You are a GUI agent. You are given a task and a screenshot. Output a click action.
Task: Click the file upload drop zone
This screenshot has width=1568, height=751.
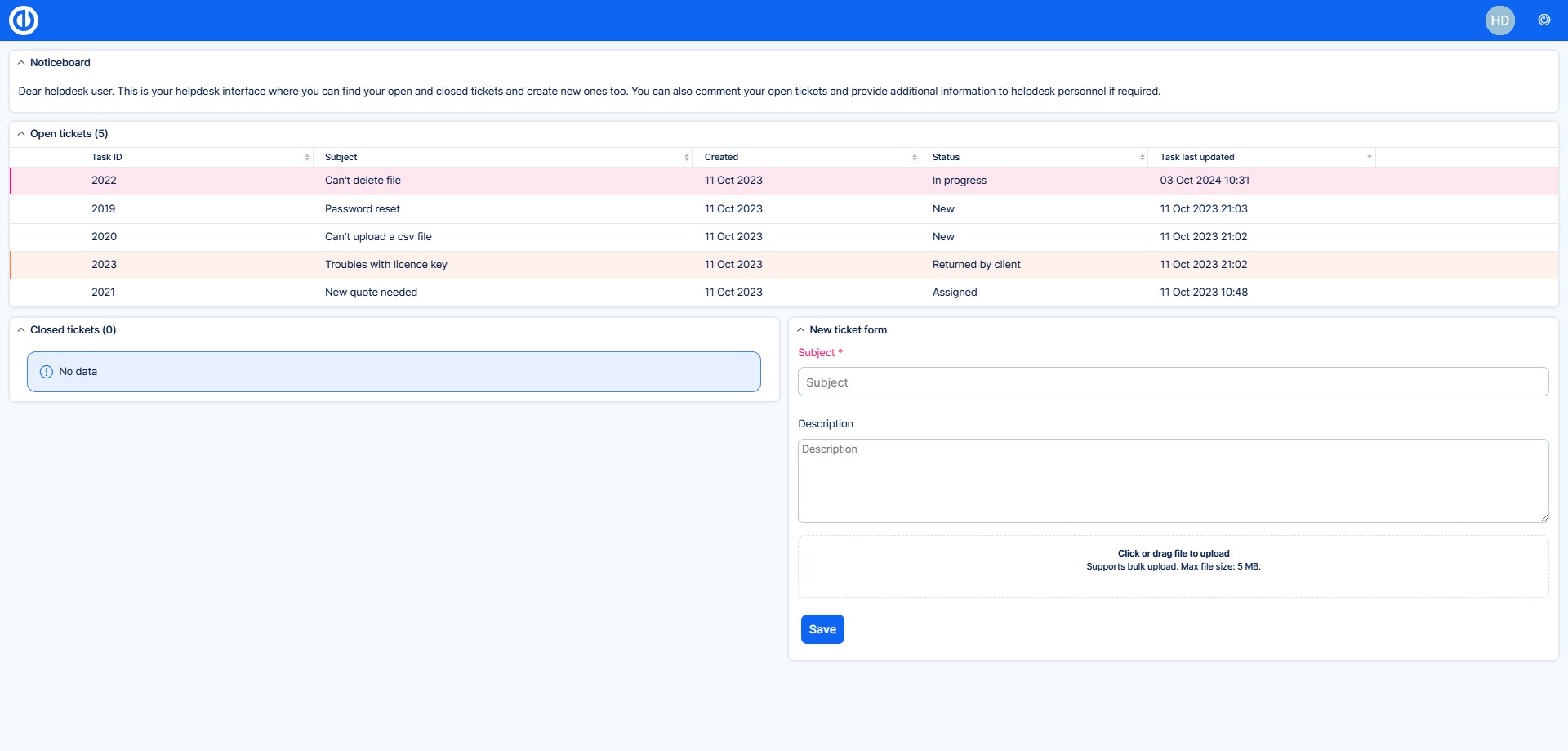coord(1173,565)
